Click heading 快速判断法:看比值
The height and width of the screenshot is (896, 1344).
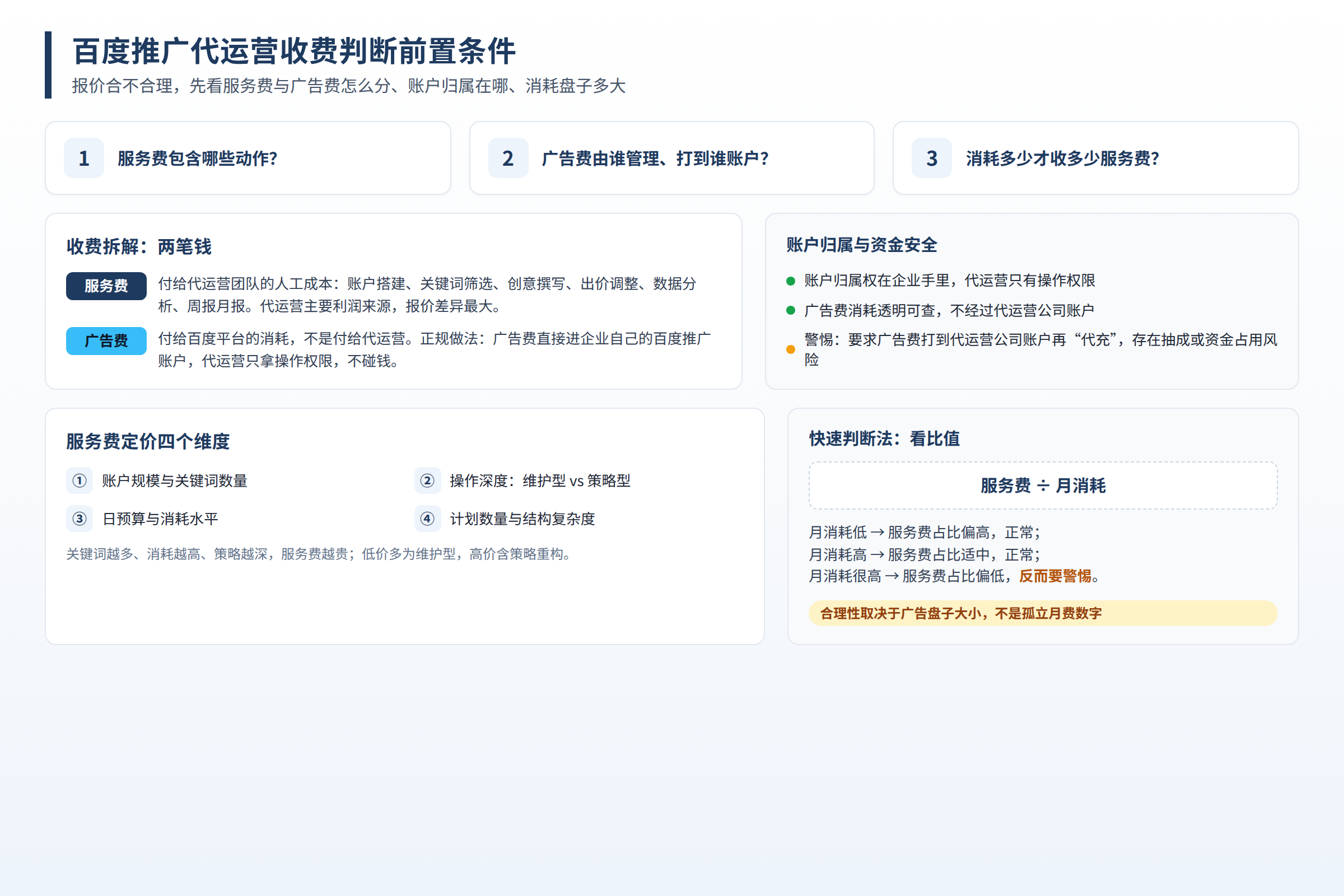(x=884, y=438)
